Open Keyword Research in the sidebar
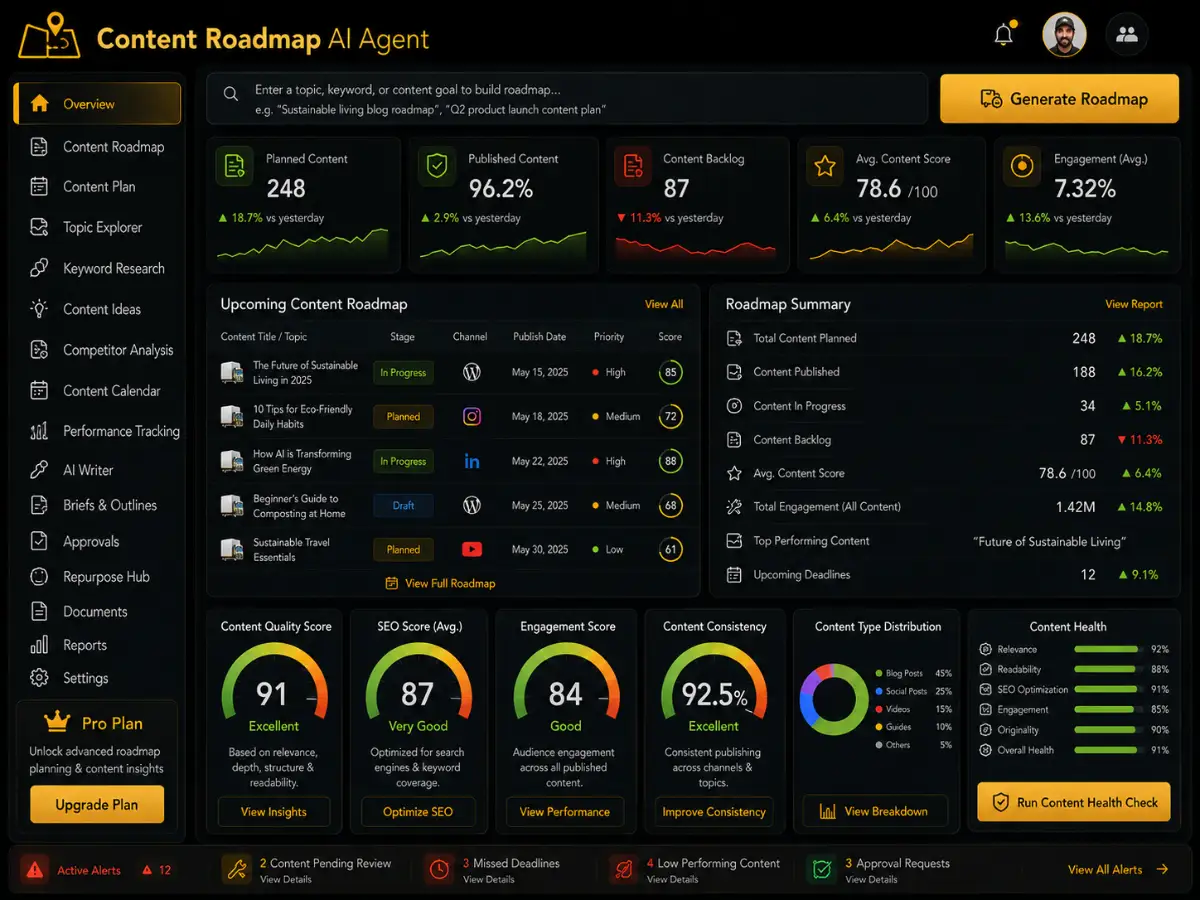Viewport: 1200px width, 900px height. coord(97,269)
